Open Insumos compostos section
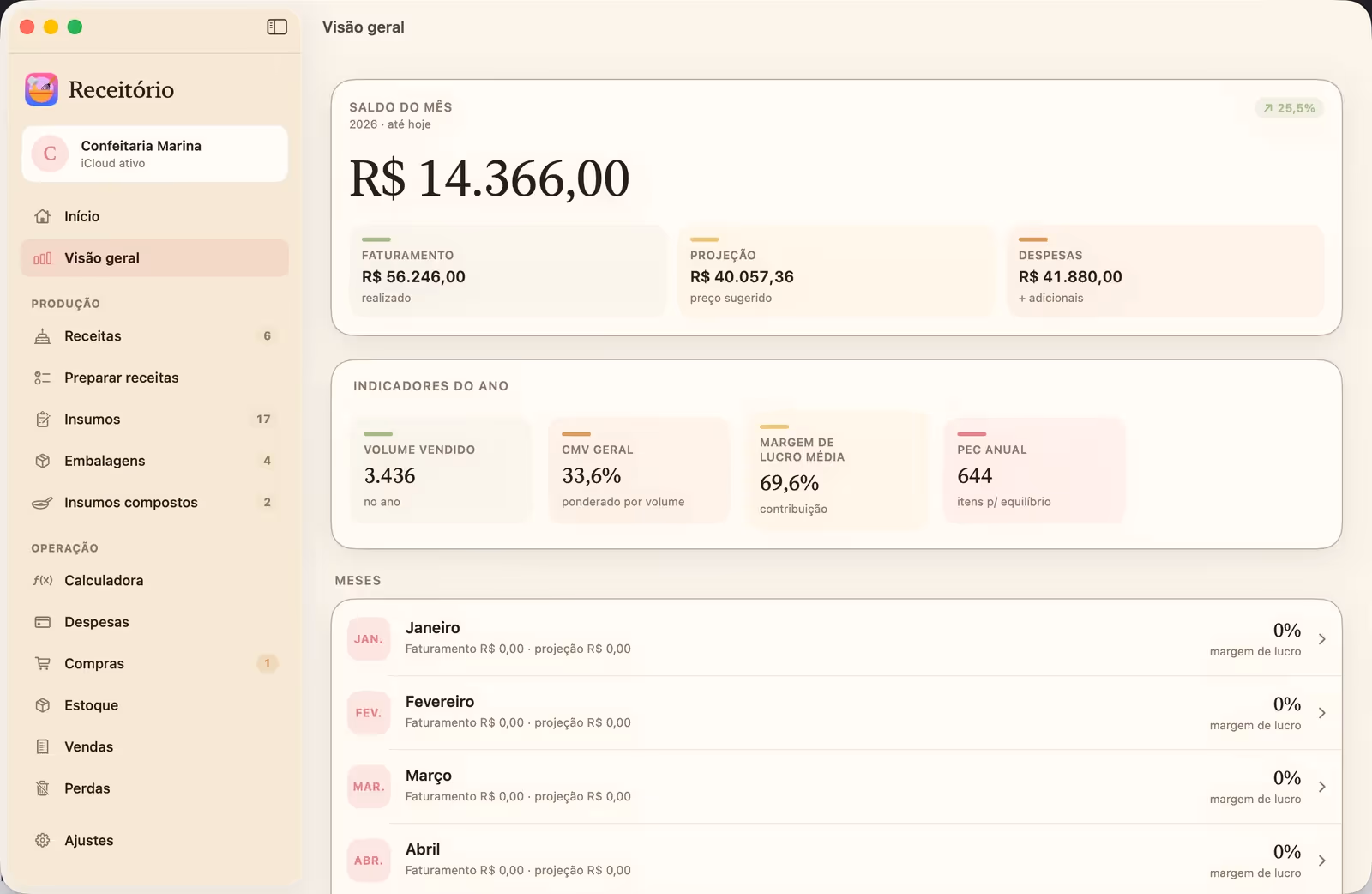This screenshot has height=894, width=1372. coord(154,503)
